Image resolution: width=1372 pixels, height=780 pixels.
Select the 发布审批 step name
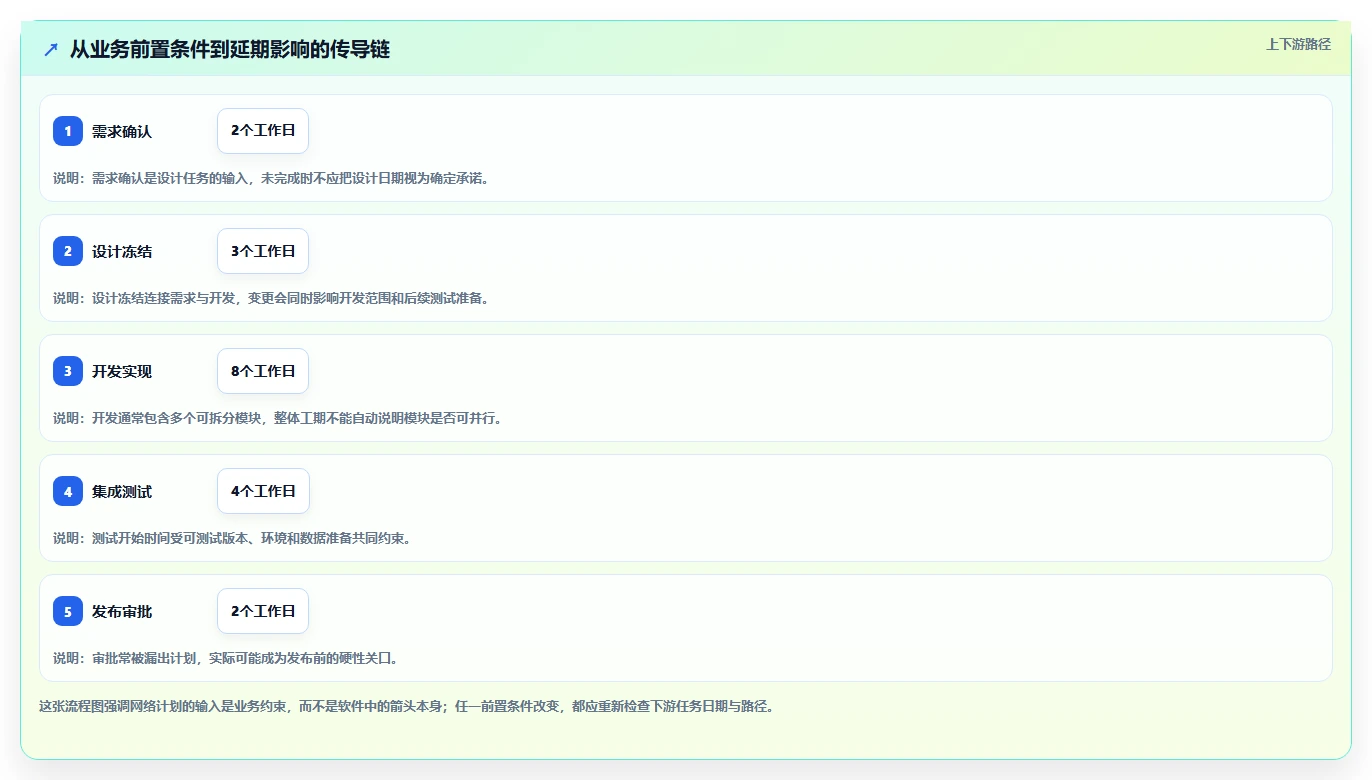tap(122, 611)
